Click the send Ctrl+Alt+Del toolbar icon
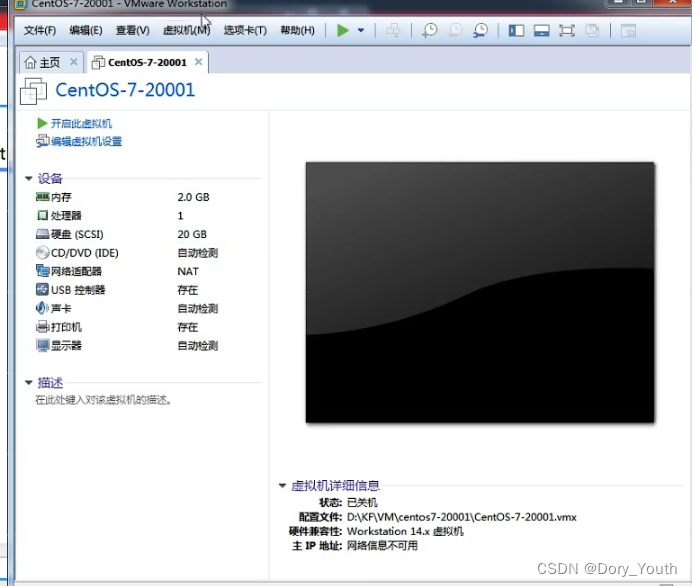This screenshot has width=692, height=586. tap(393, 30)
